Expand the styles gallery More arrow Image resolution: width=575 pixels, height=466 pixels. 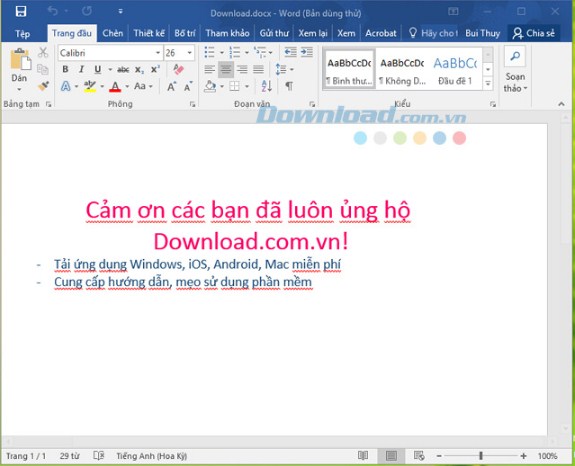click(x=488, y=84)
